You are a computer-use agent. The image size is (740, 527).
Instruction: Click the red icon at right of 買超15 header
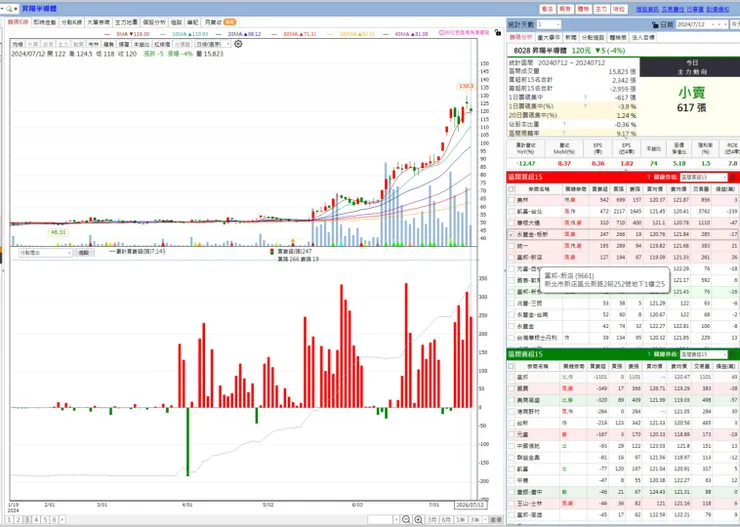(x=732, y=177)
